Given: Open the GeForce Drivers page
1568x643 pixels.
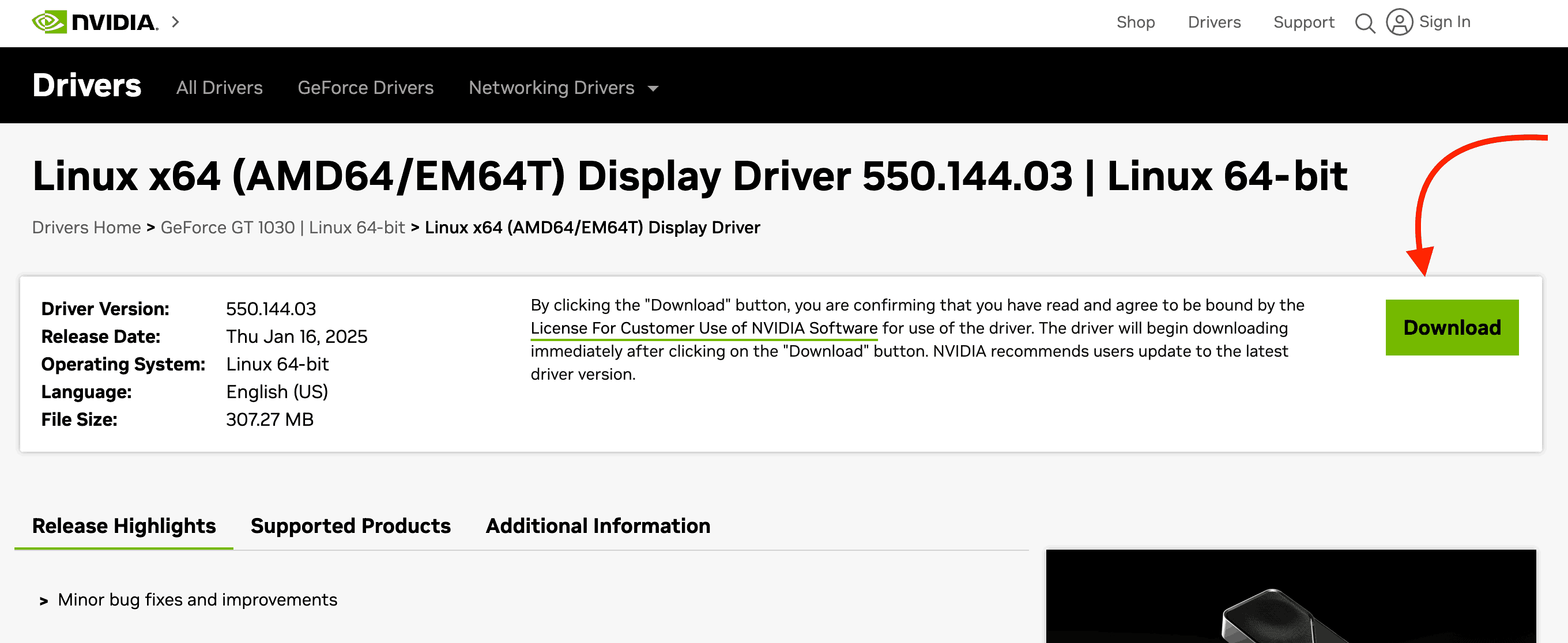Looking at the screenshot, I should coord(365,87).
